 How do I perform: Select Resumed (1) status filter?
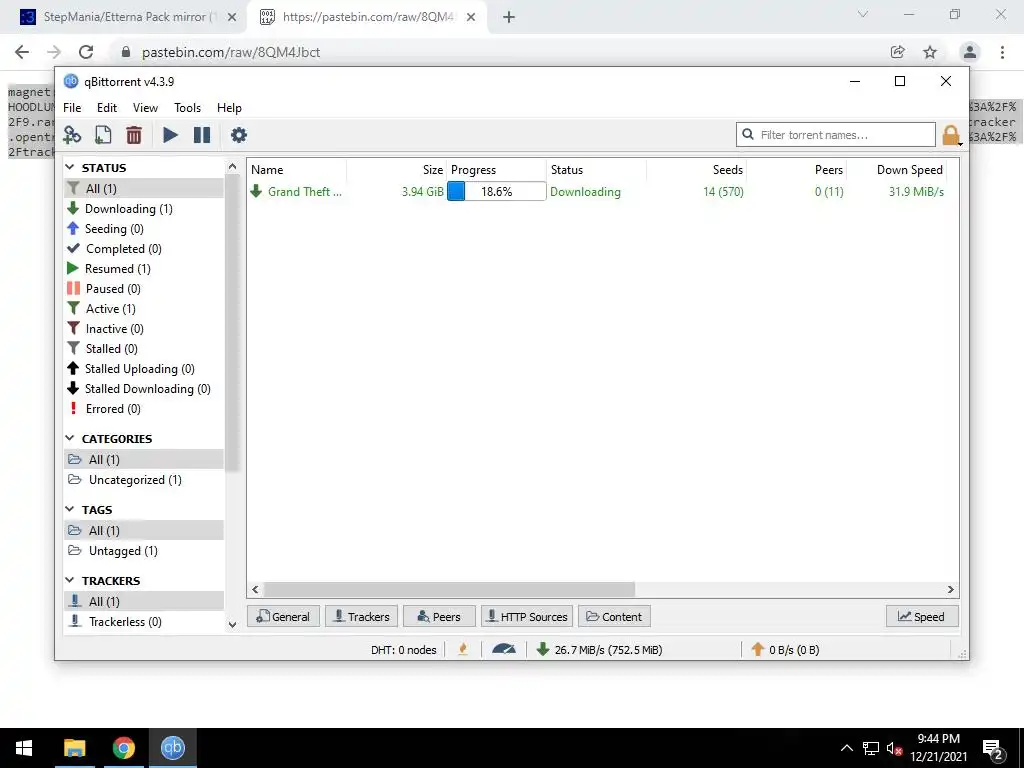pos(144,269)
